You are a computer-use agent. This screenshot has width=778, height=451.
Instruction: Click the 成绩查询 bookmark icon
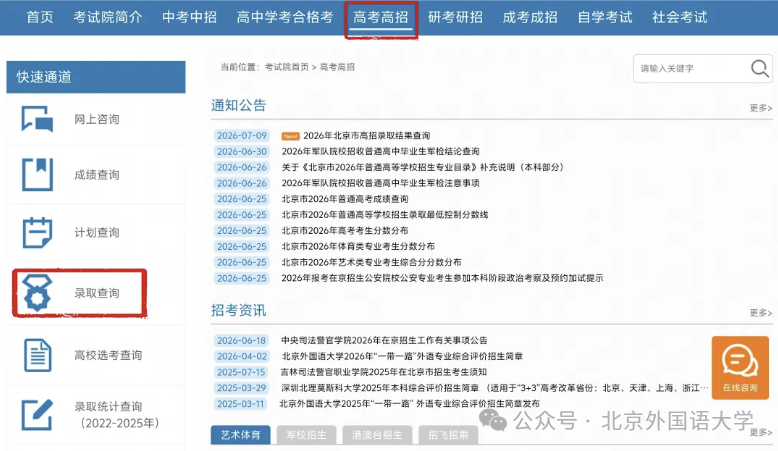[x=37, y=174]
